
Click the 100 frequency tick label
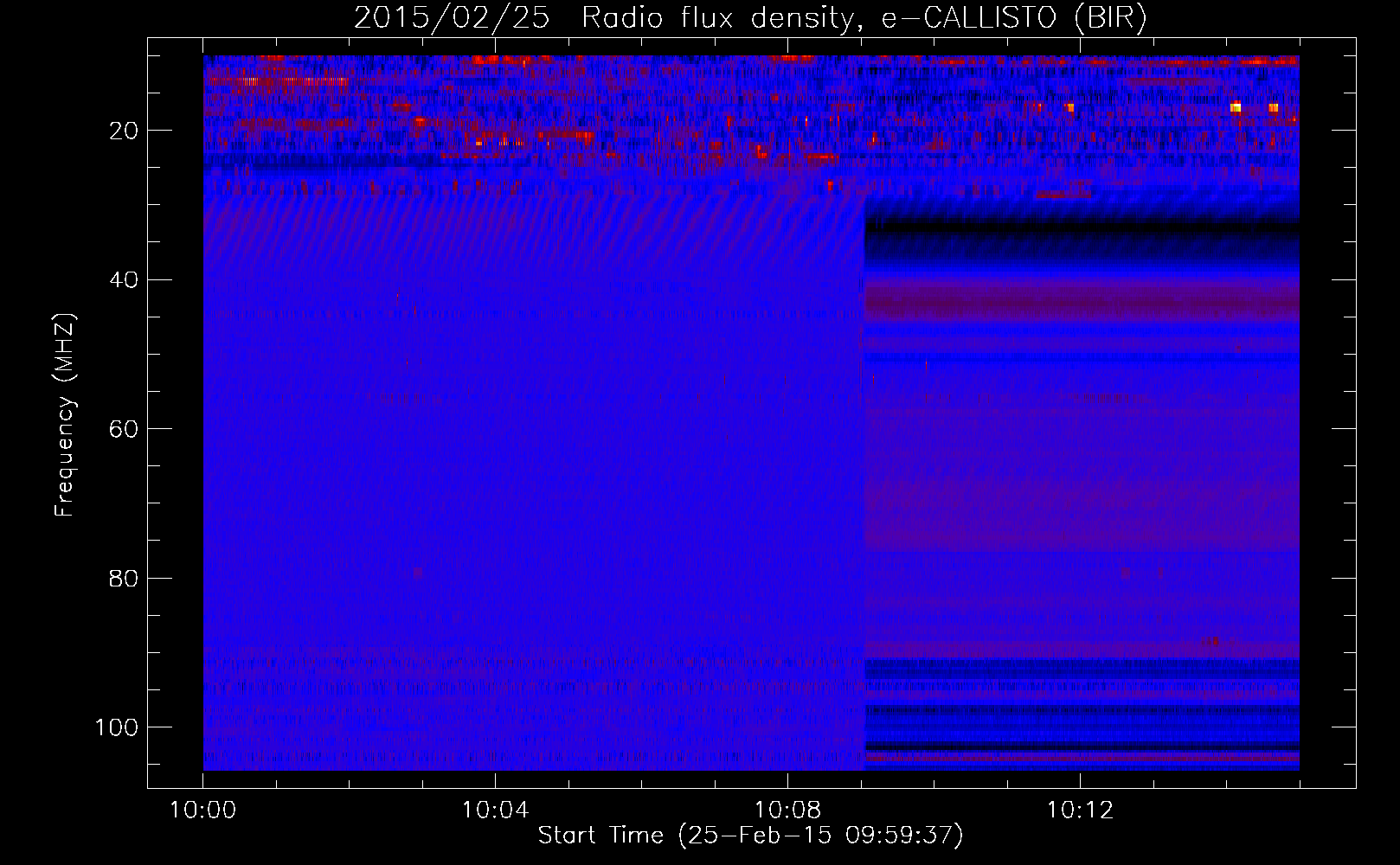pyautogui.click(x=117, y=727)
